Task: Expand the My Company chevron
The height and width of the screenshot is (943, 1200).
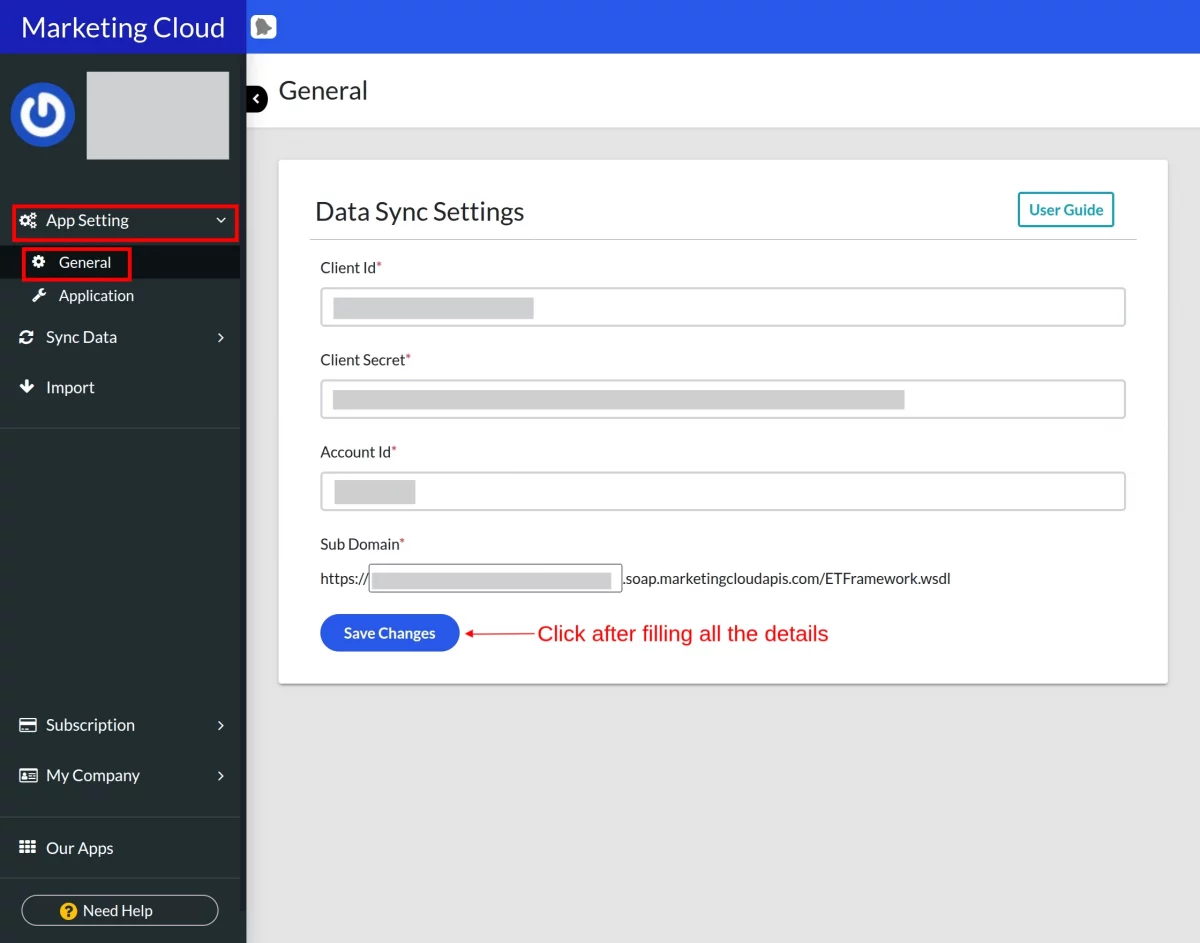Action: click(x=221, y=775)
